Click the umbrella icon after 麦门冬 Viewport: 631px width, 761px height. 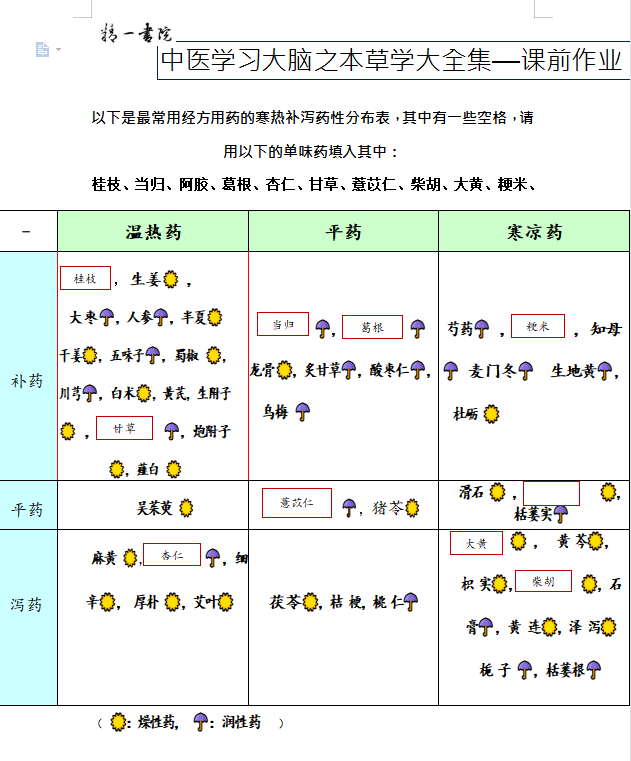(526, 371)
